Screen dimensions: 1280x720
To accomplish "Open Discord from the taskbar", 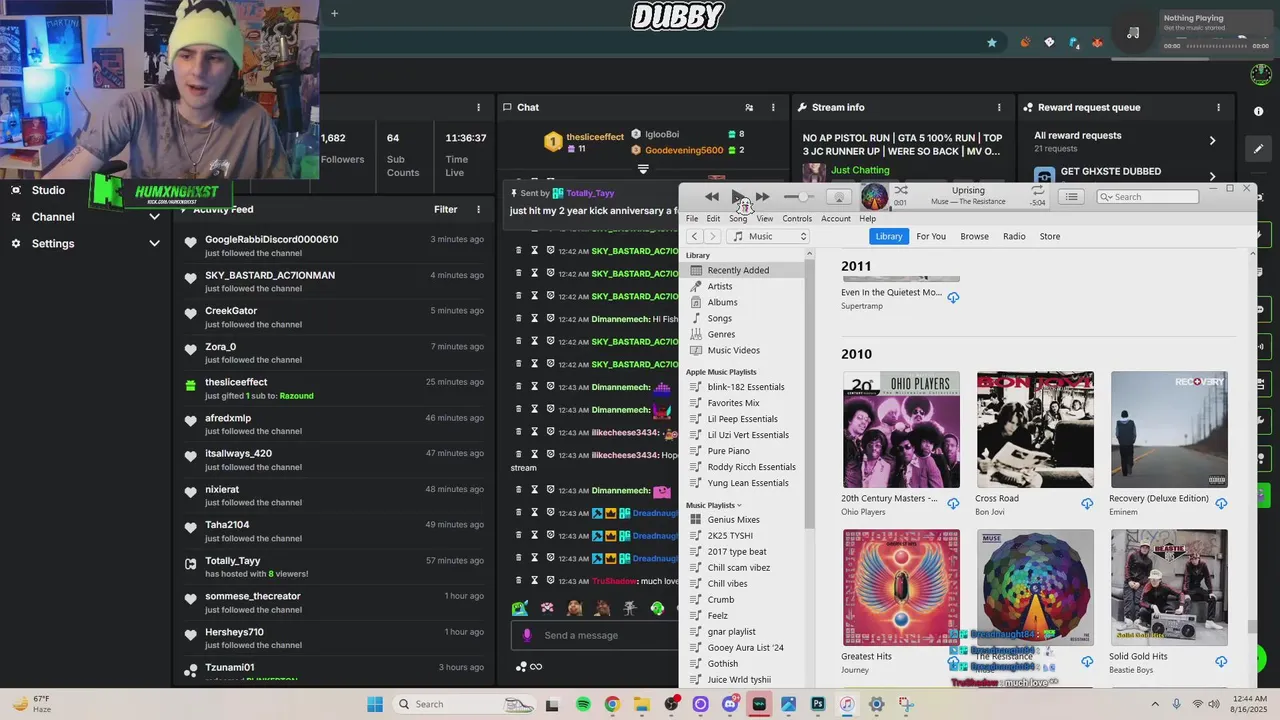I will click(x=730, y=704).
